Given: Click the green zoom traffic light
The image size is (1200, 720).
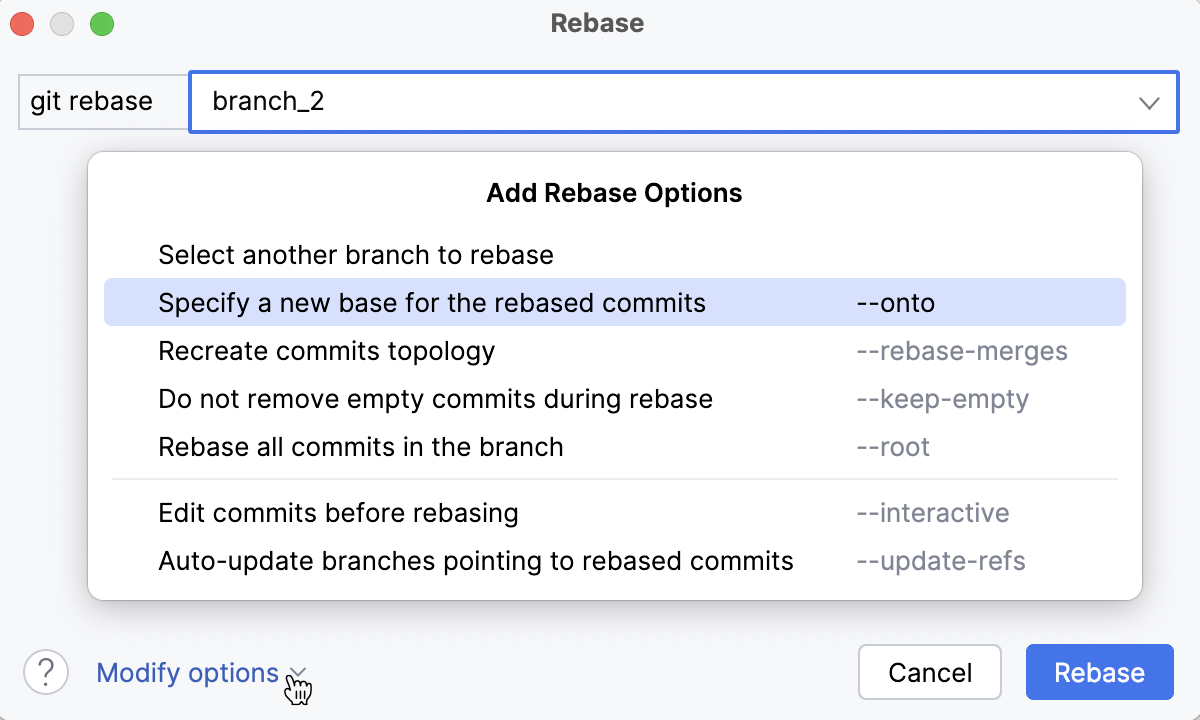Looking at the screenshot, I should (x=101, y=23).
